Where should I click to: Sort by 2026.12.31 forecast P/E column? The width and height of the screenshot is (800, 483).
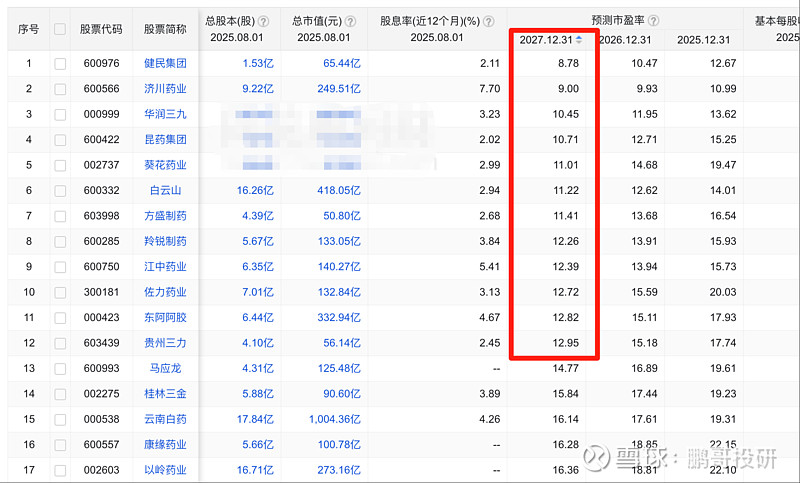click(x=625, y=40)
